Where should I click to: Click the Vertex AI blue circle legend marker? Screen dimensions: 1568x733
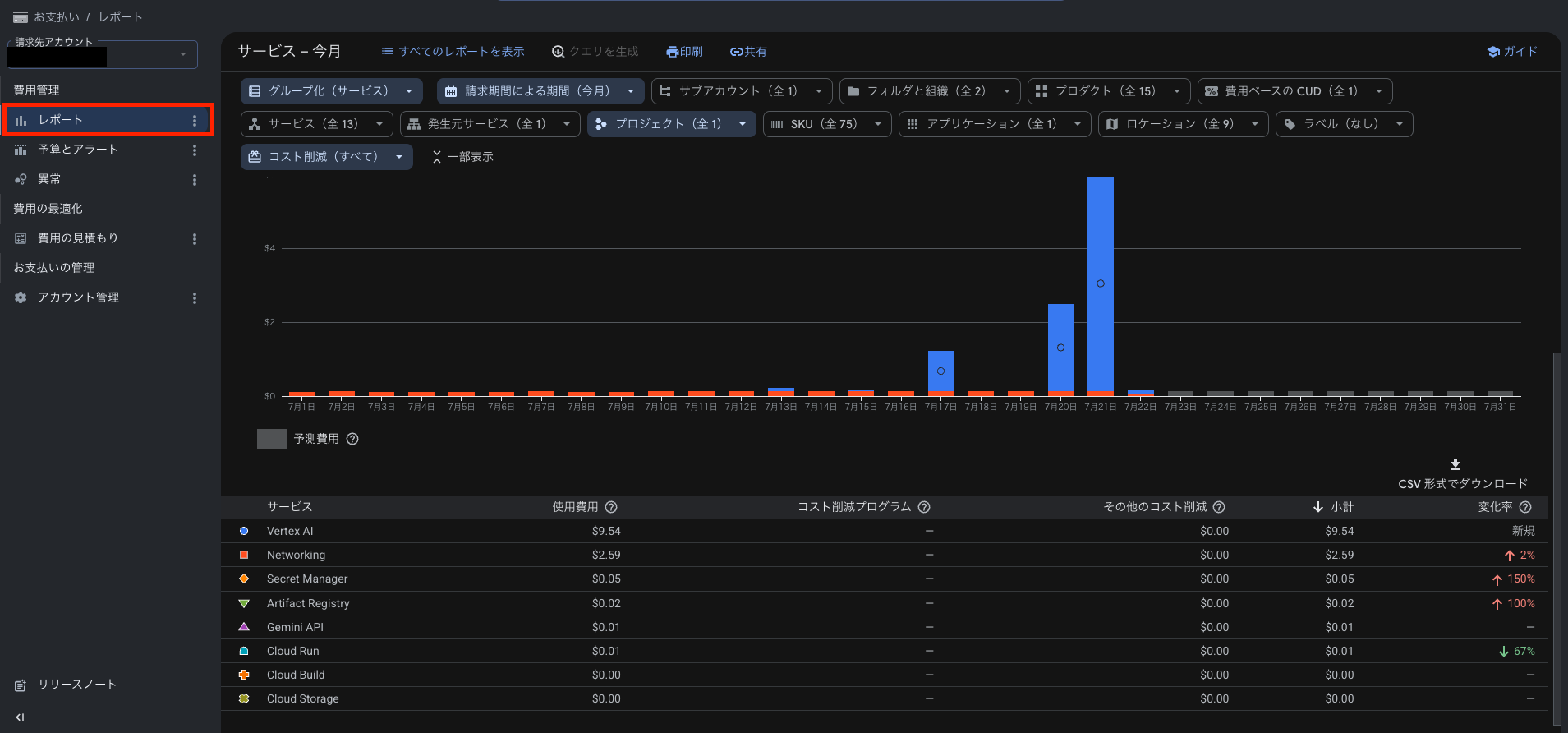coord(244,531)
